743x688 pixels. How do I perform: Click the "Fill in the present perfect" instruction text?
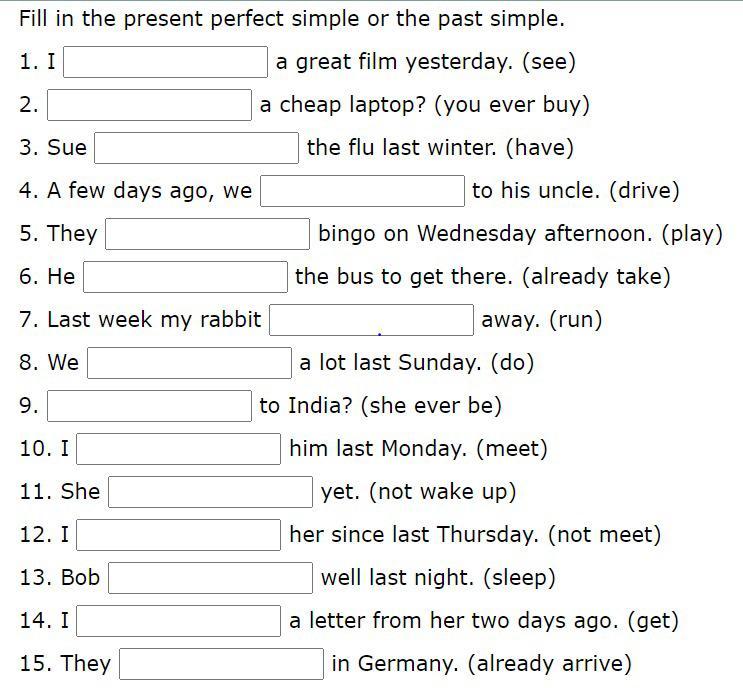coord(291,19)
